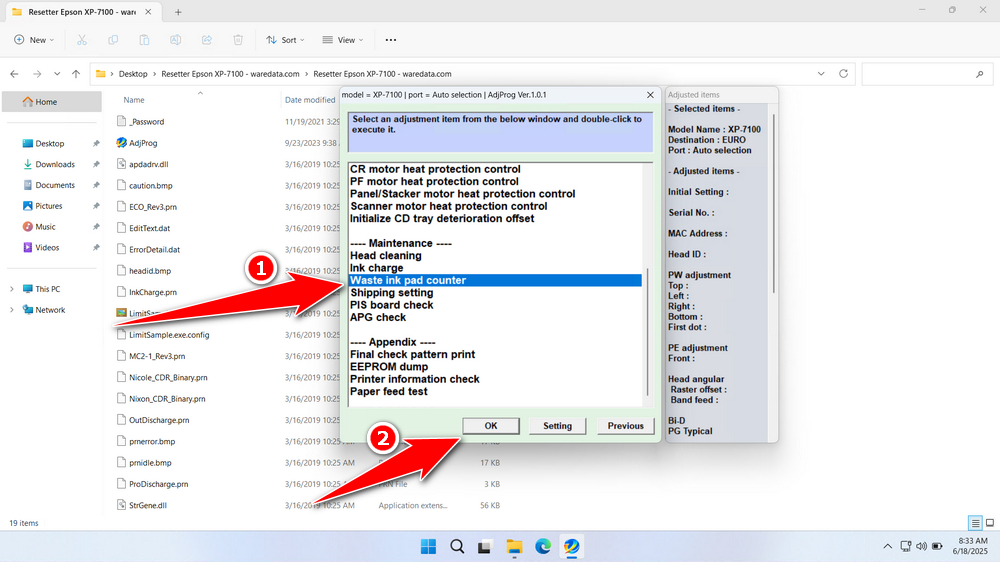1000x562 pixels.
Task: Open the See more ellipsis menu
Action: 391,40
